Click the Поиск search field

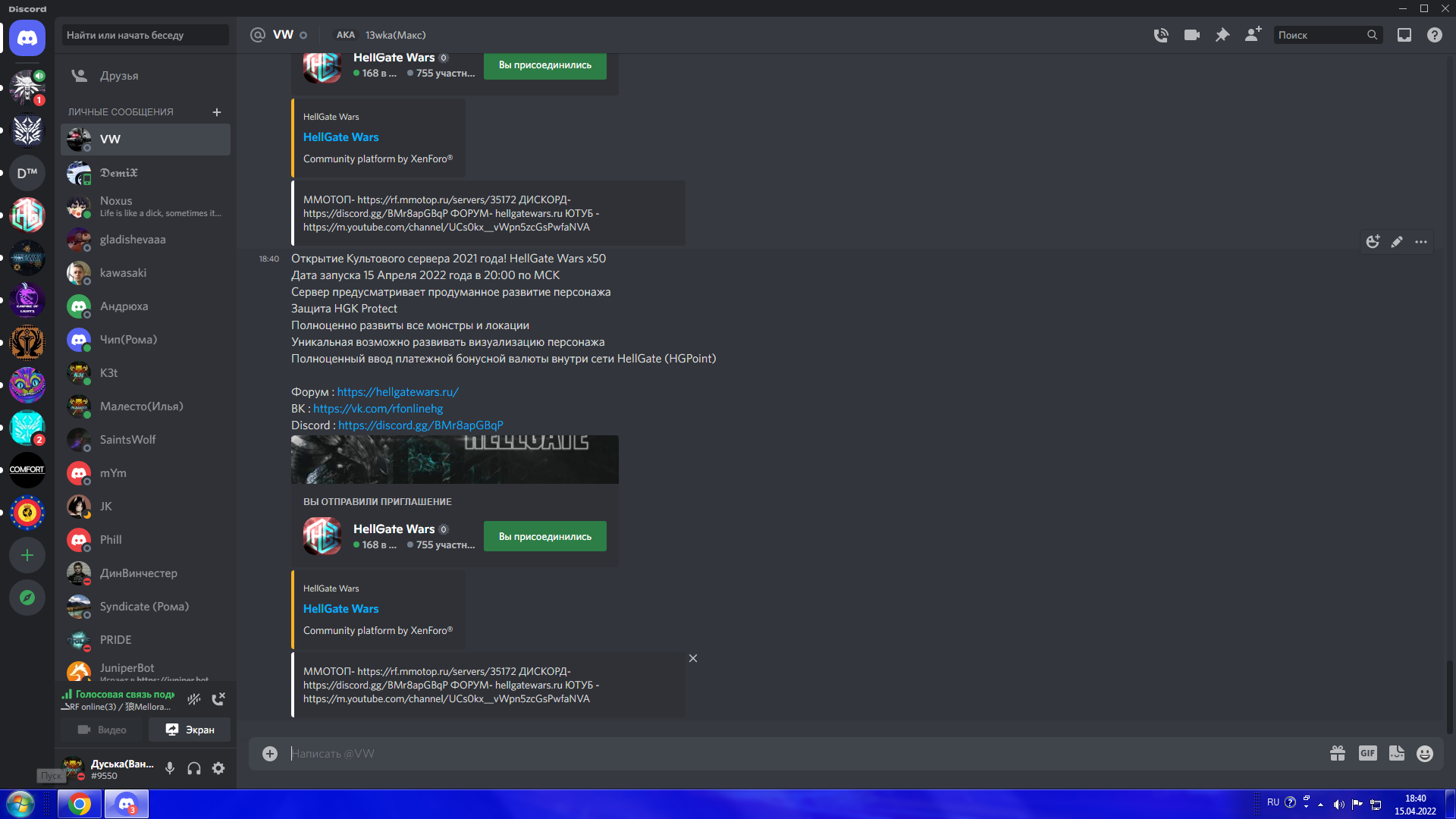coord(1327,35)
